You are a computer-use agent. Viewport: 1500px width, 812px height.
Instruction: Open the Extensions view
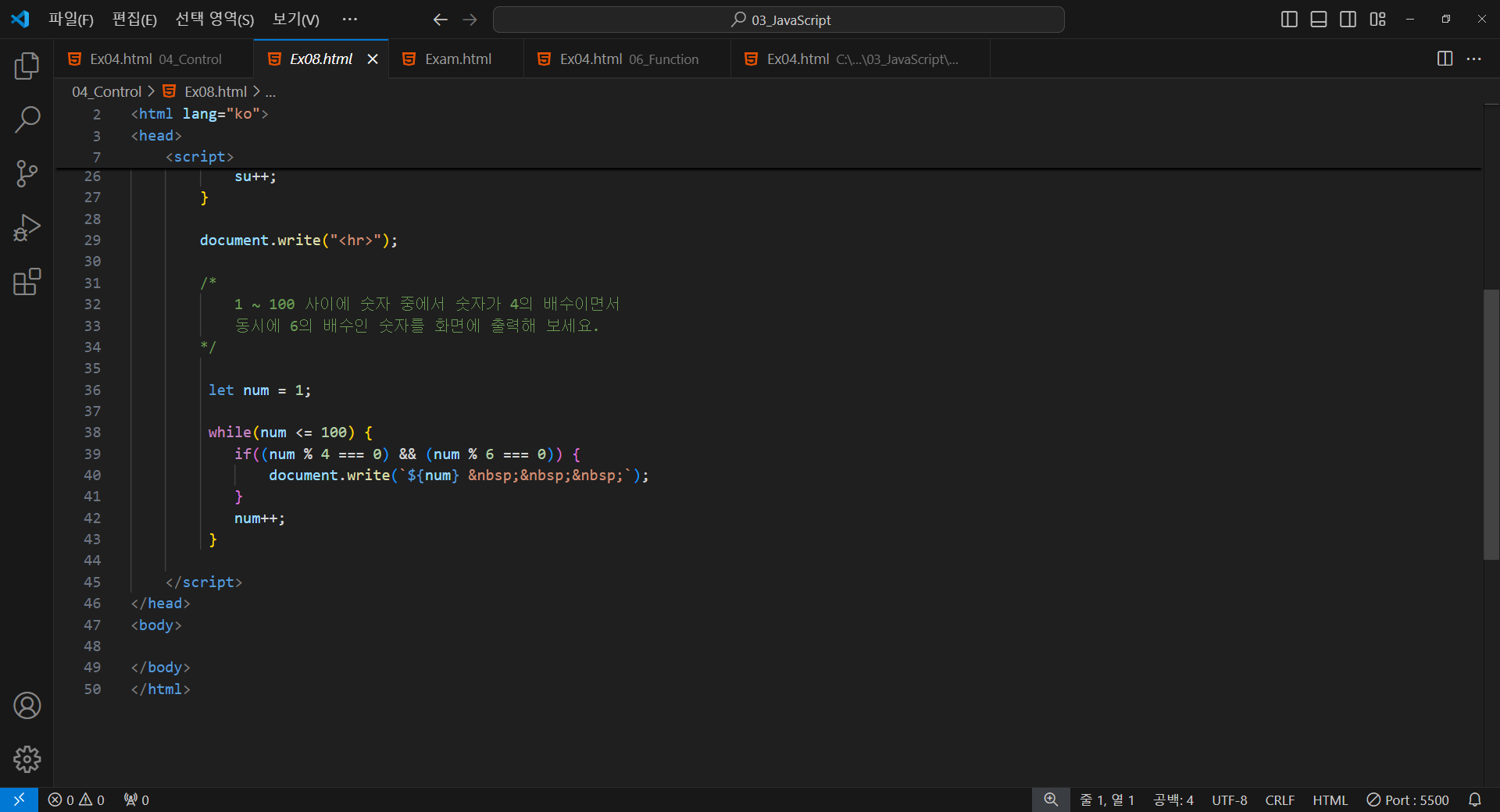tap(27, 281)
